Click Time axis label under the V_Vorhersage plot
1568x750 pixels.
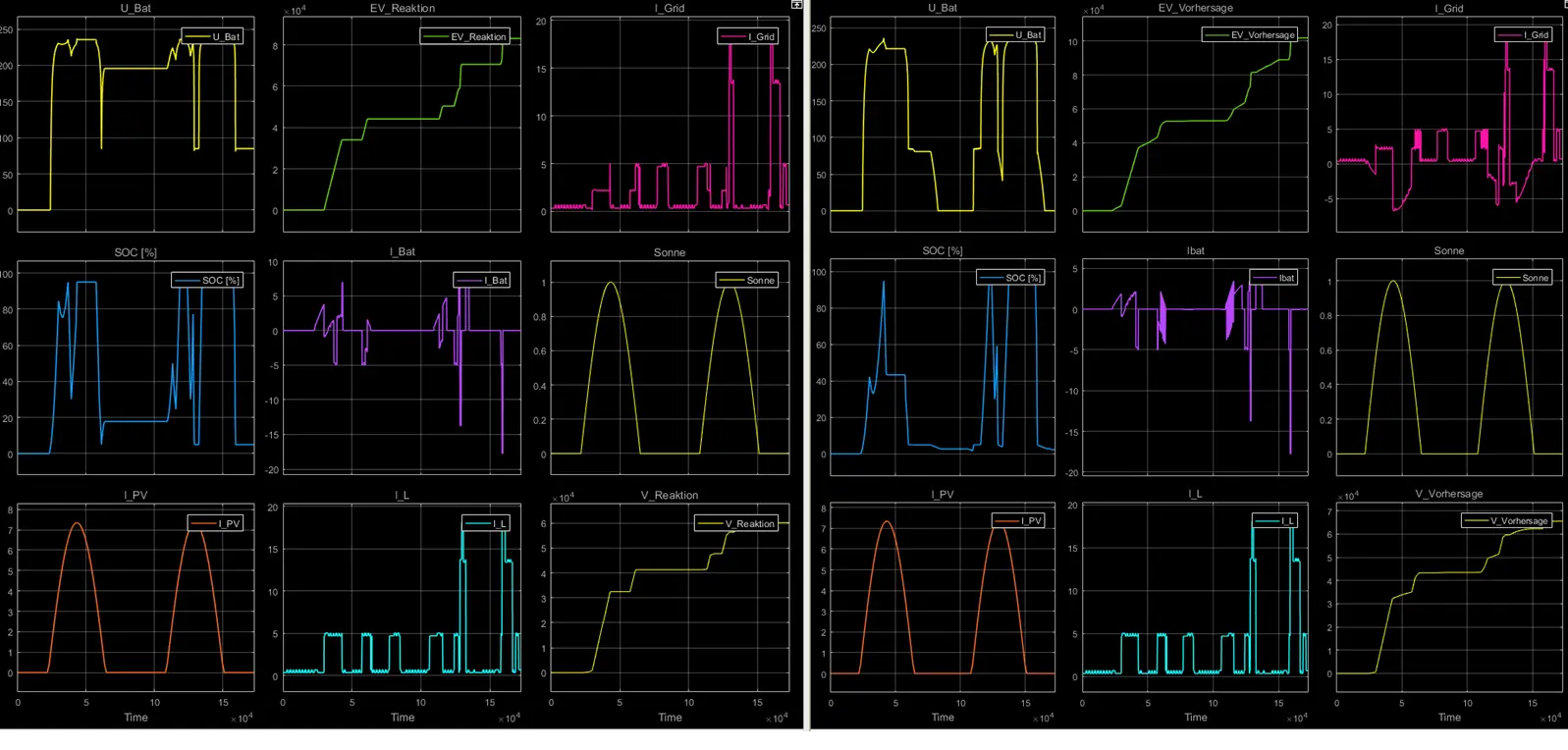(x=1449, y=718)
